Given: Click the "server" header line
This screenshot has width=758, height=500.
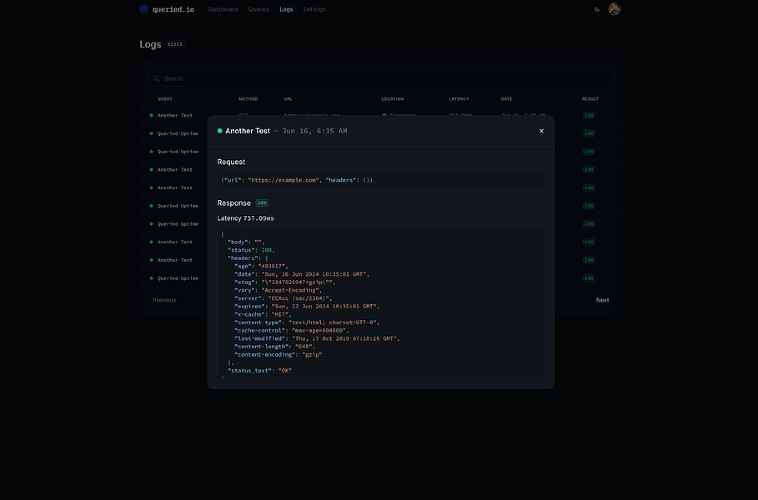Looking at the screenshot, I should (283, 298).
